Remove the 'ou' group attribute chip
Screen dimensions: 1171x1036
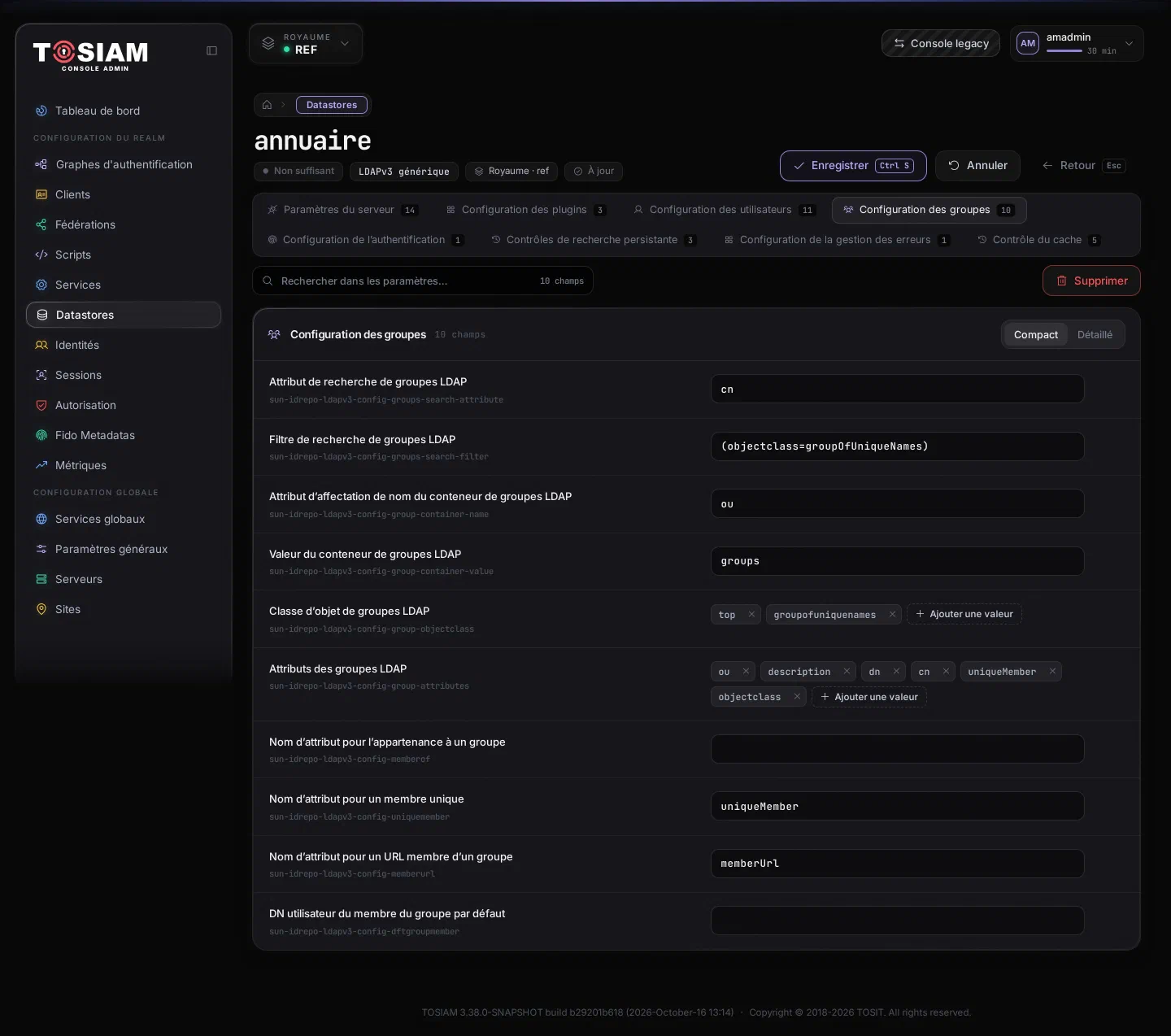pos(746,671)
